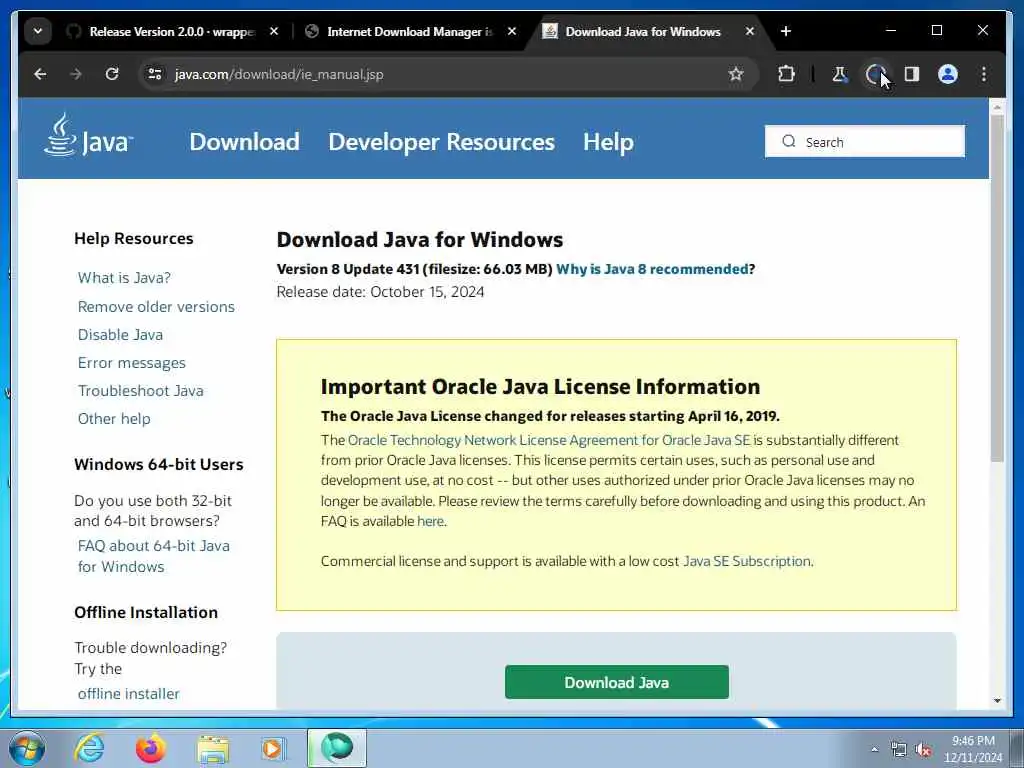
Task: Click the Java logo
Action: (88, 135)
